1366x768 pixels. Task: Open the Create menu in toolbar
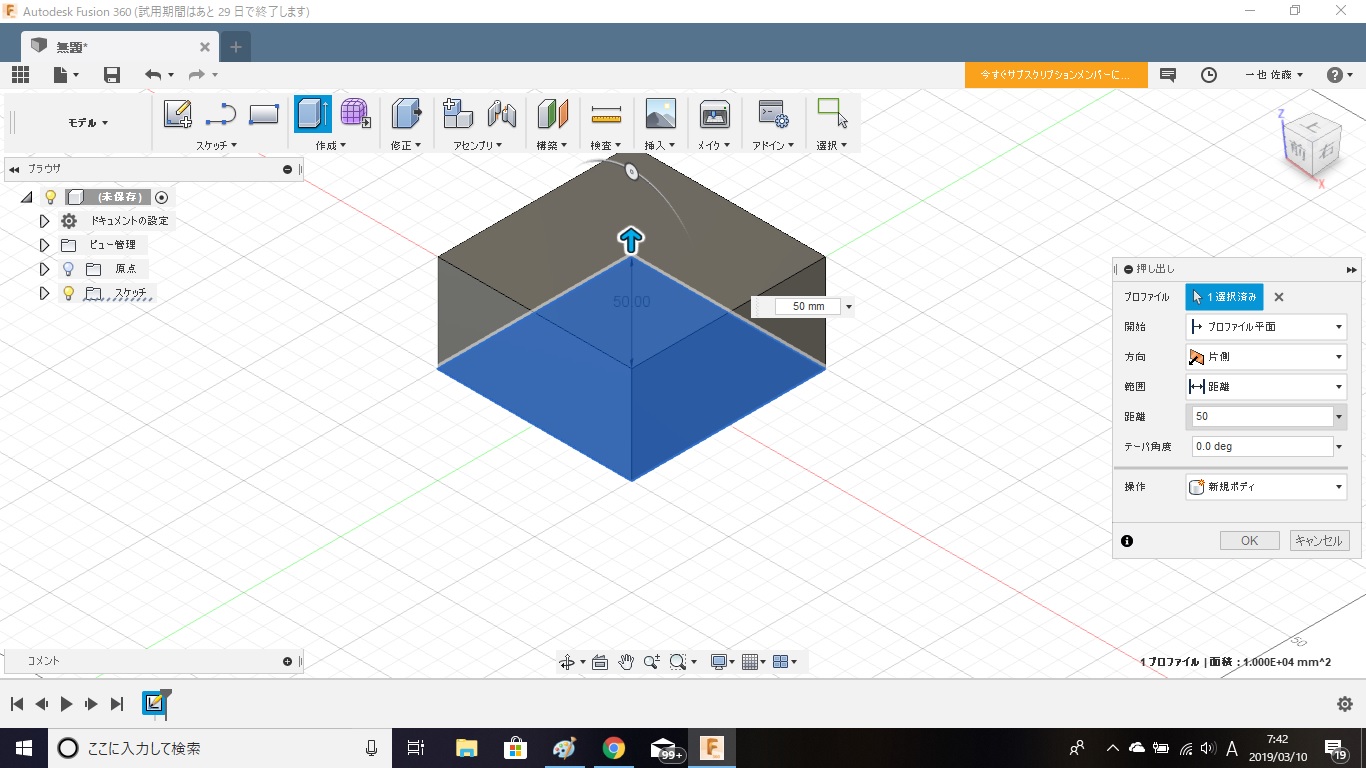tap(330, 145)
